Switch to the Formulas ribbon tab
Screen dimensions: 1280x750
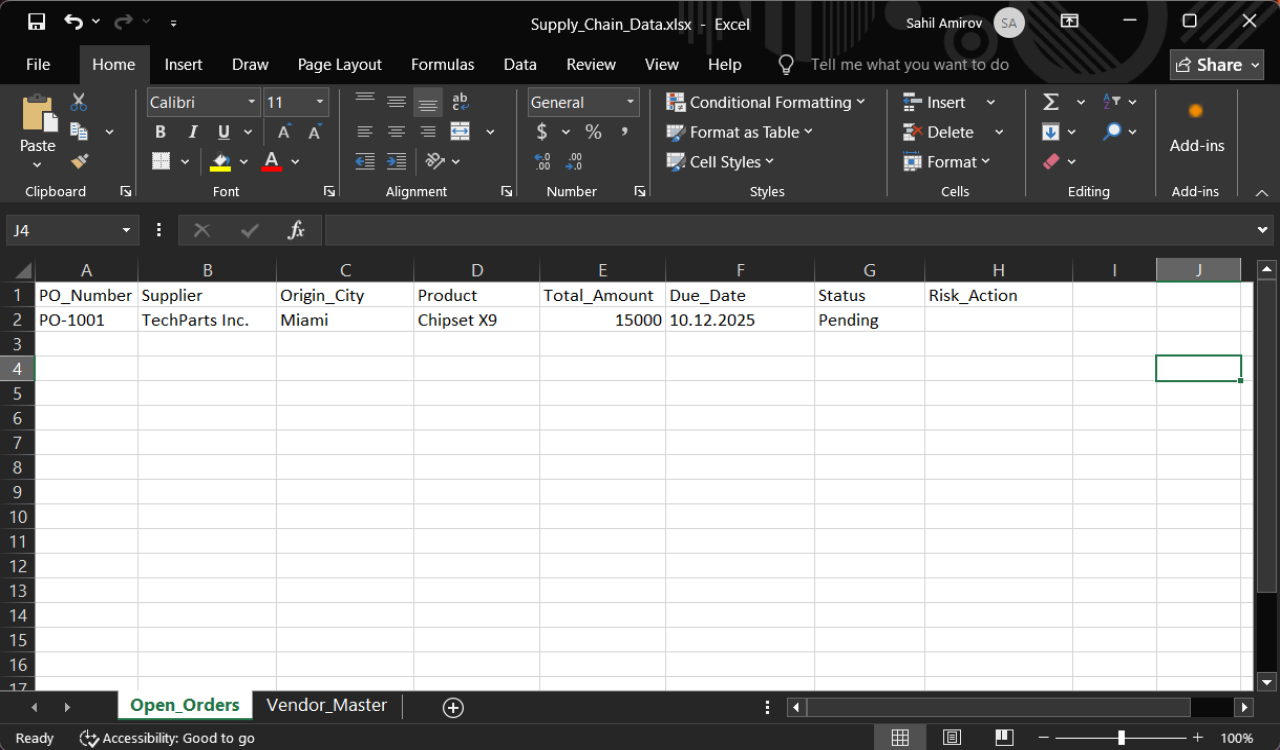(x=442, y=64)
